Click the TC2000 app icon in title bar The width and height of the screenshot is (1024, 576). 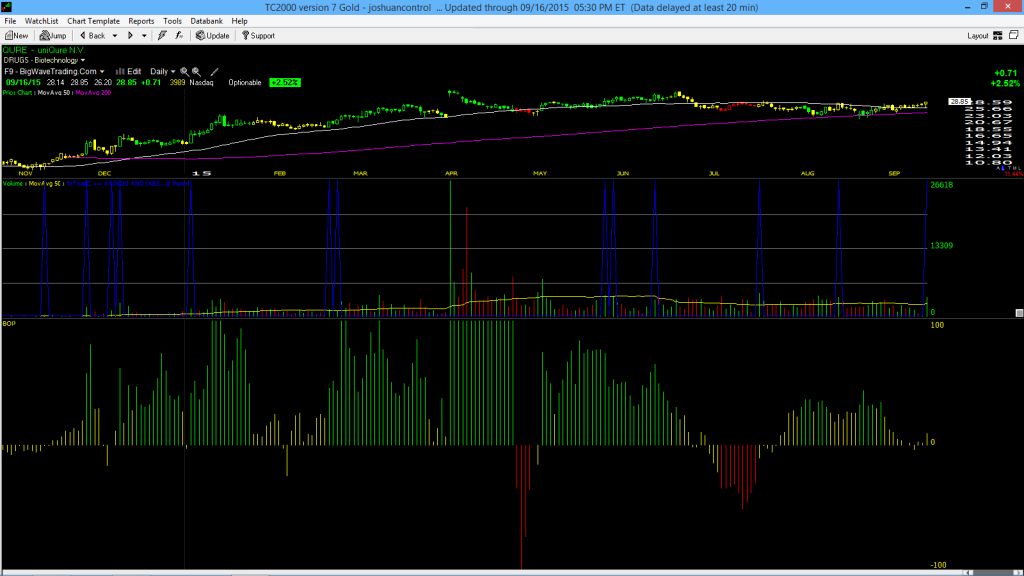[7, 7]
